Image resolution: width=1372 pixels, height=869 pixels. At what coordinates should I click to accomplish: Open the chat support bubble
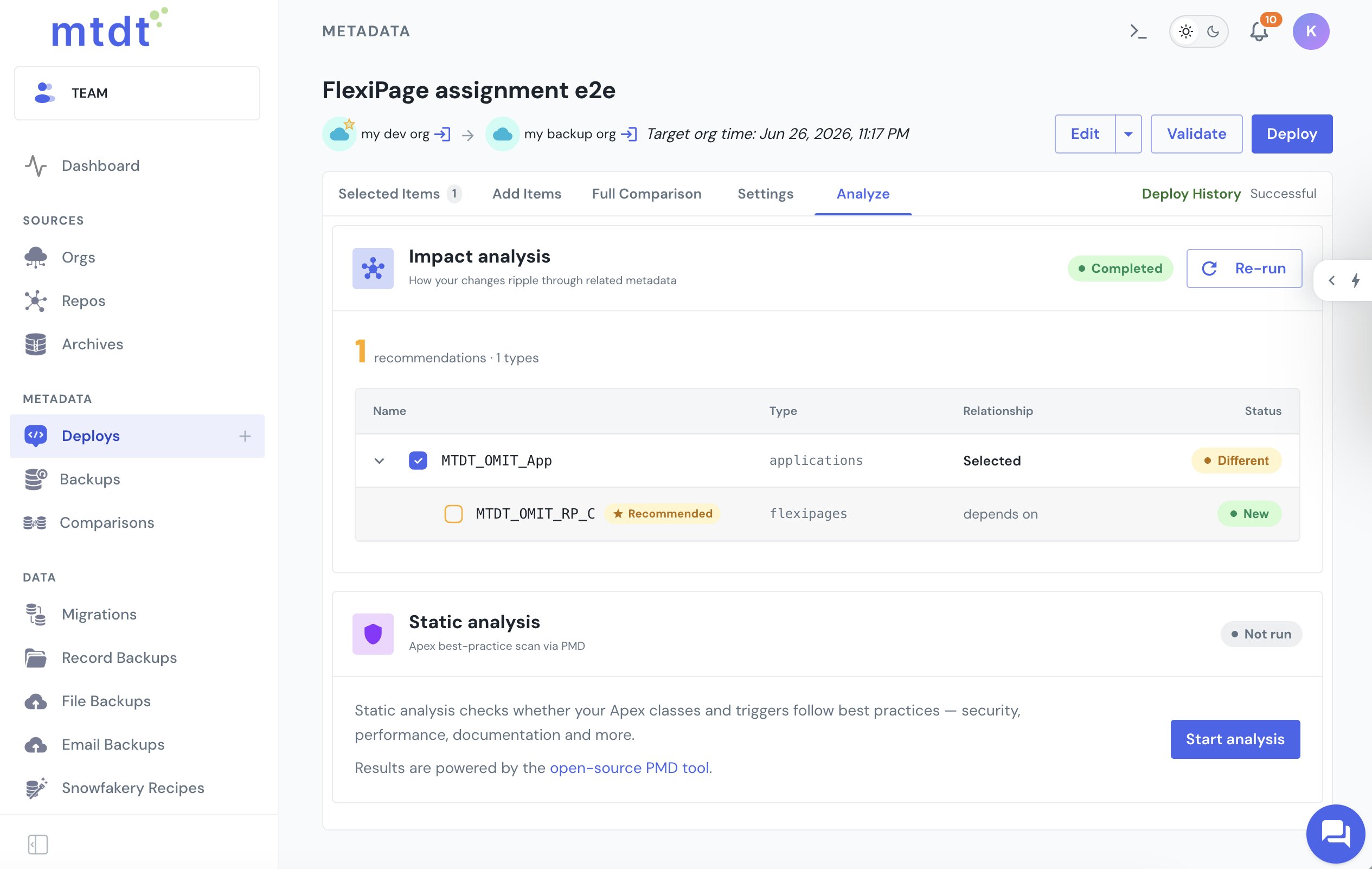(1336, 834)
